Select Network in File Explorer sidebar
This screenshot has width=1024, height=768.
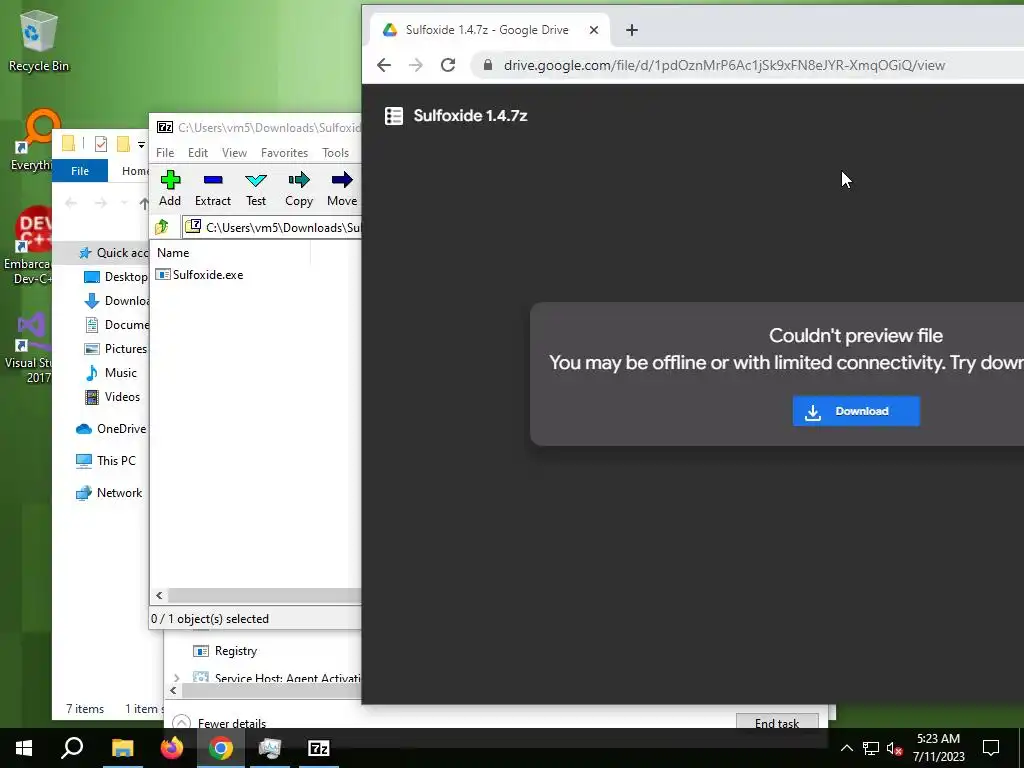pyautogui.click(x=108, y=493)
